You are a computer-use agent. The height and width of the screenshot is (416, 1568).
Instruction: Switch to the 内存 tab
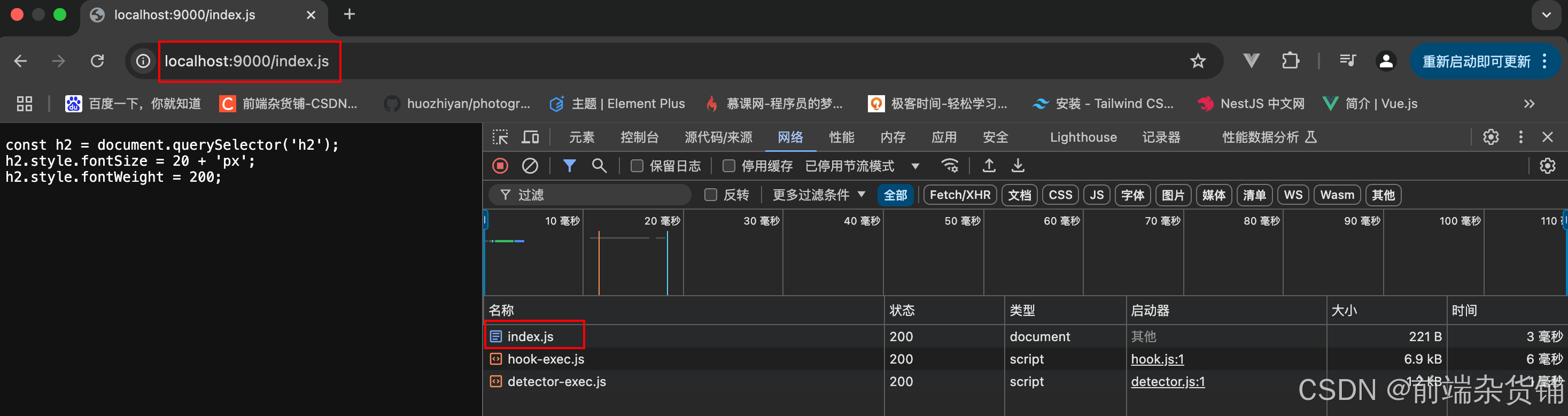tap(893, 137)
